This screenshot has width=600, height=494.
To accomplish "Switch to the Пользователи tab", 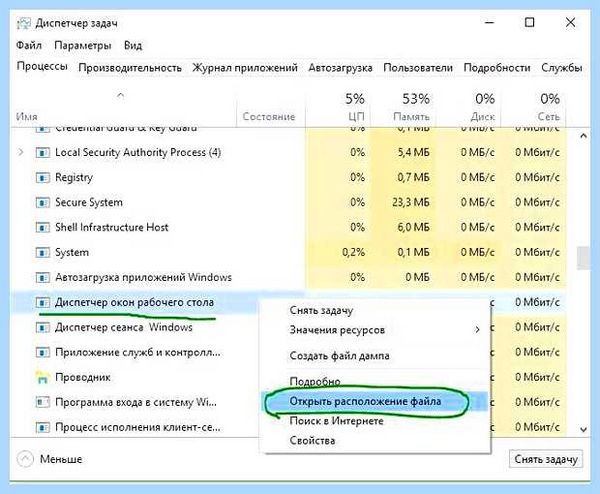I will click(x=418, y=68).
